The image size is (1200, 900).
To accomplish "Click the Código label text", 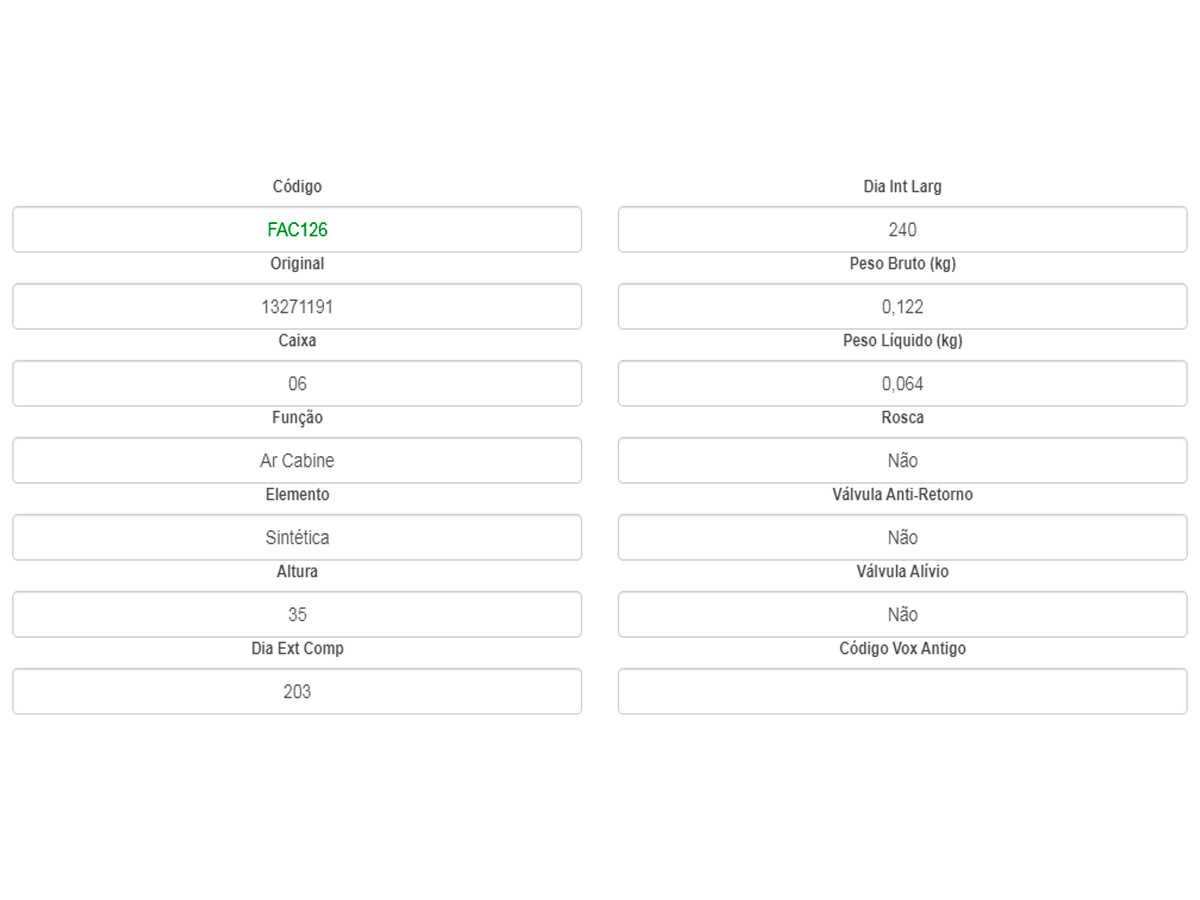I will tap(297, 187).
